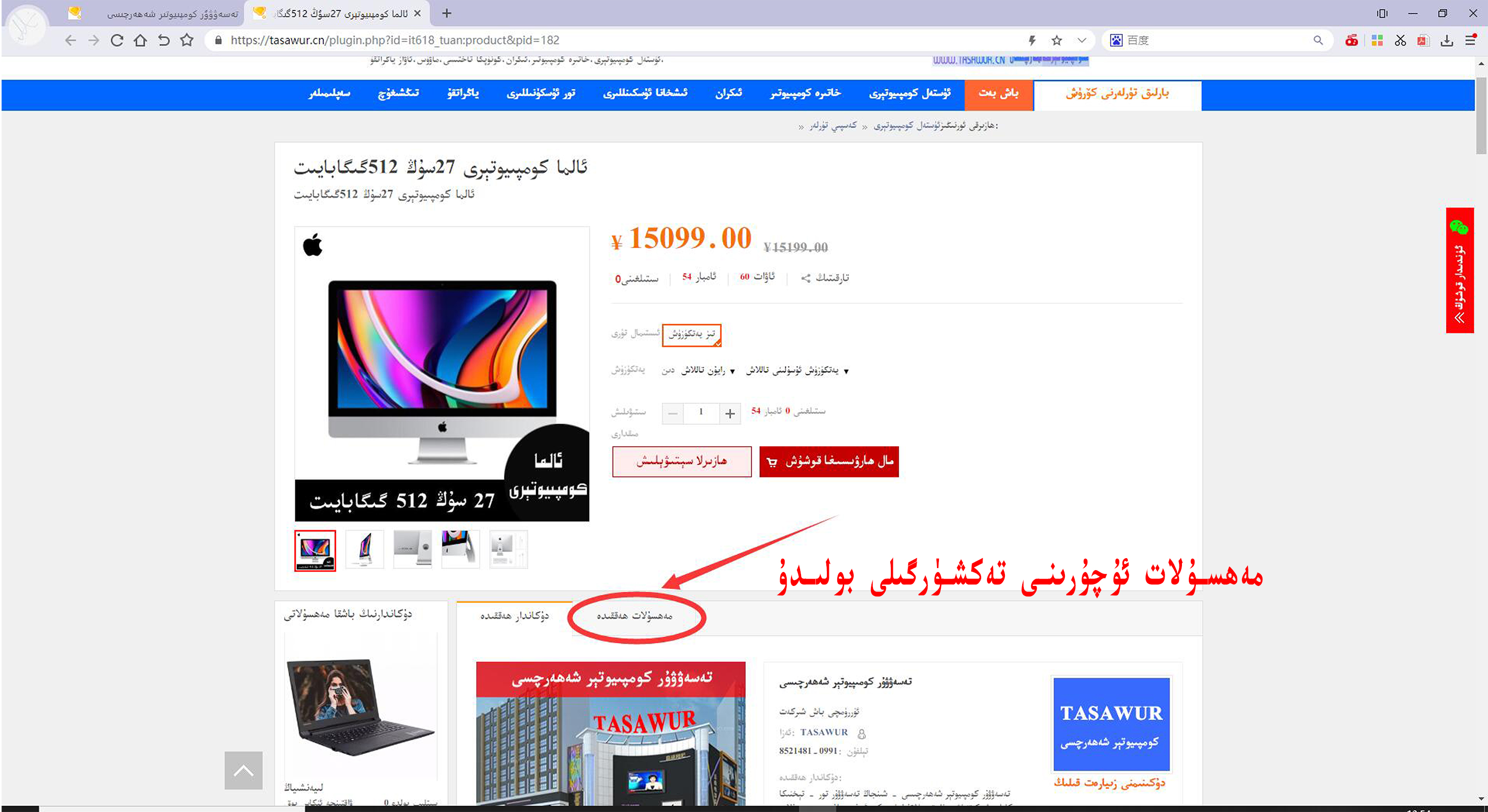Image resolution: width=1488 pixels, height=812 pixels.
Task: Click the share icon beside price stats
Action: point(806,279)
